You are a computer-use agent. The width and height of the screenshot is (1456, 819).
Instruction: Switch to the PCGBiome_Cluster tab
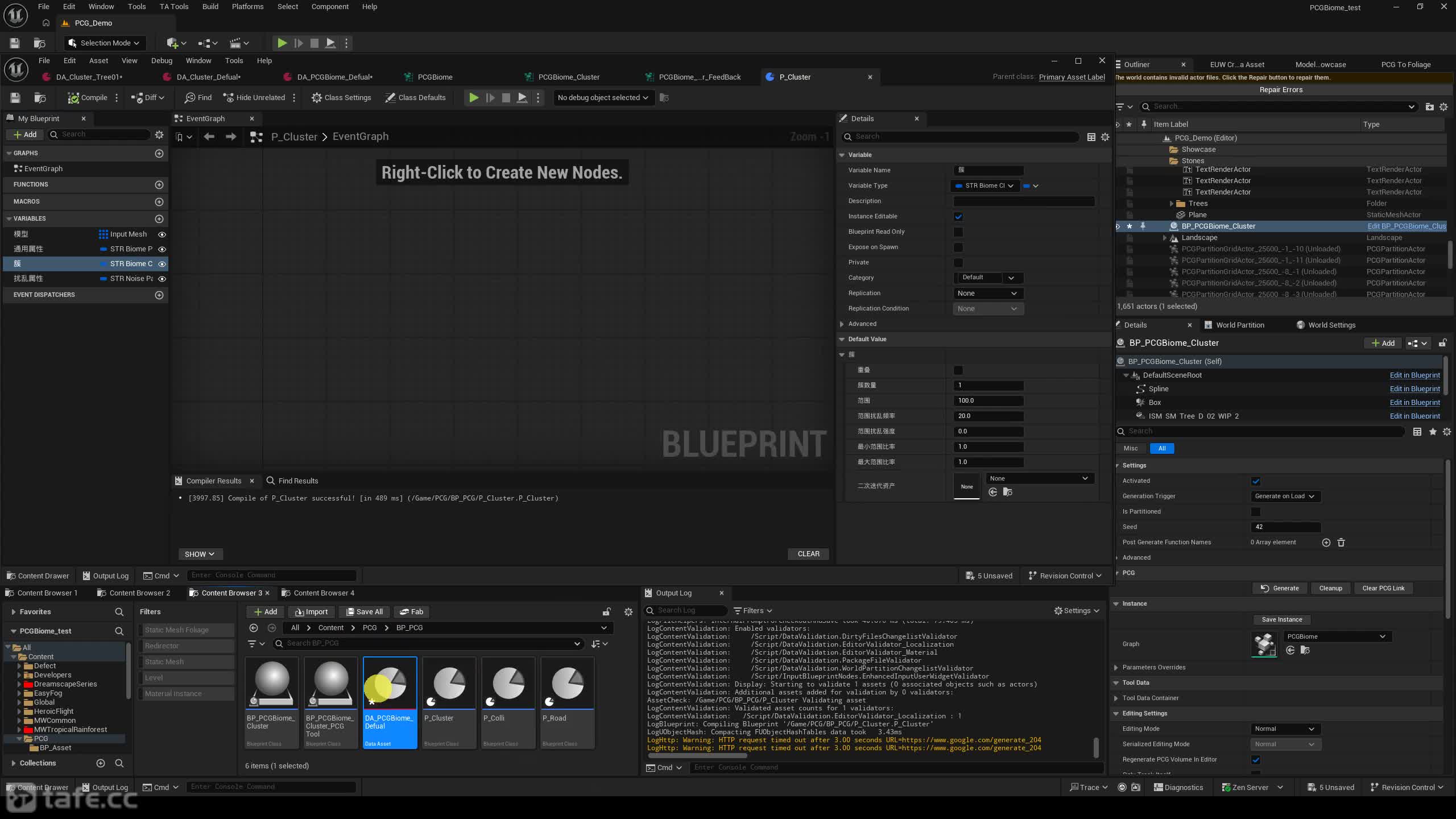click(x=569, y=77)
